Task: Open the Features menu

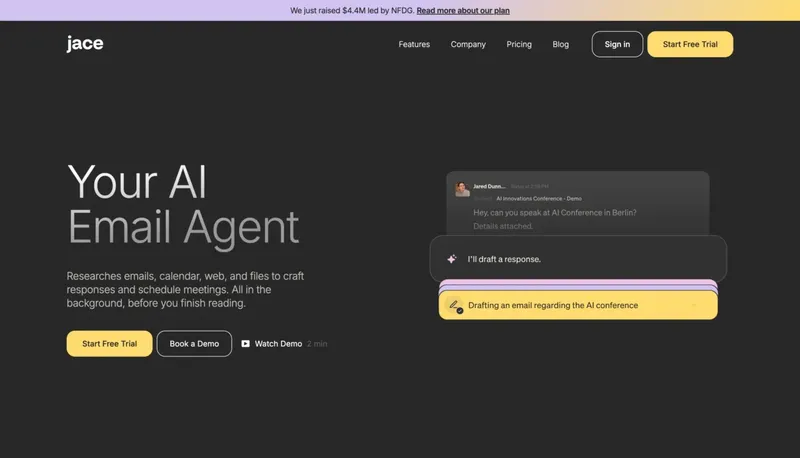Action: (414, 44)
